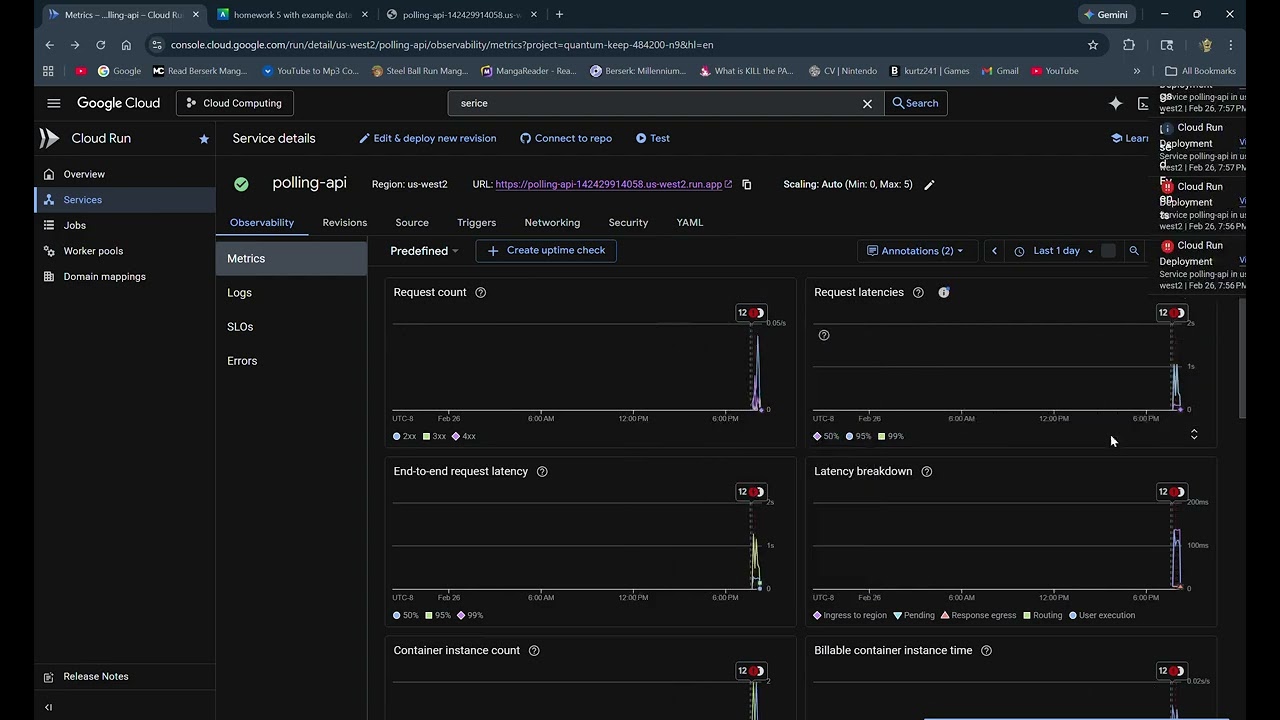Click the Search button
This screenshot has height=720, width=1280.
915,103
